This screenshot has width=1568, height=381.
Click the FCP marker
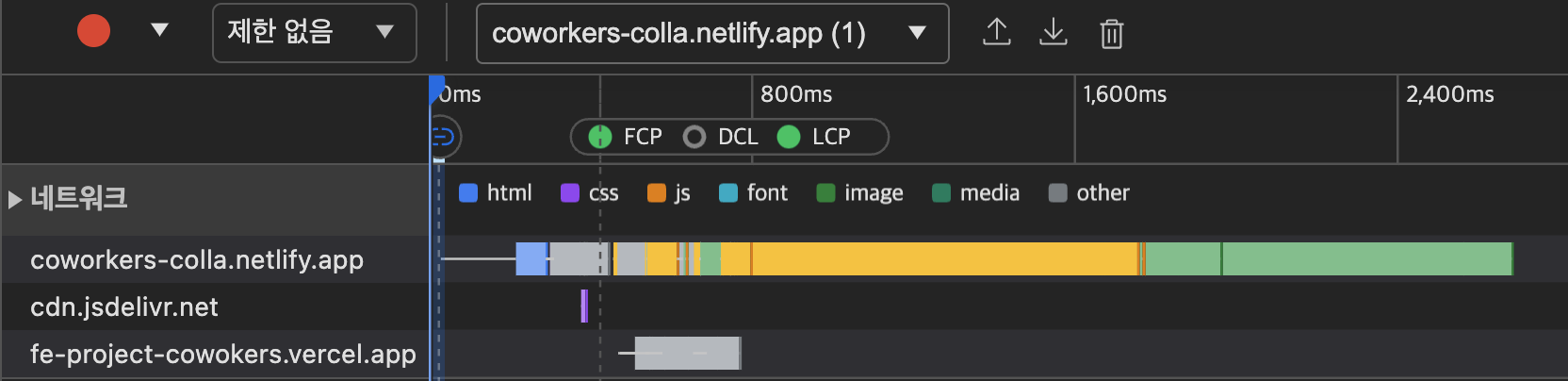coord(600,137)
